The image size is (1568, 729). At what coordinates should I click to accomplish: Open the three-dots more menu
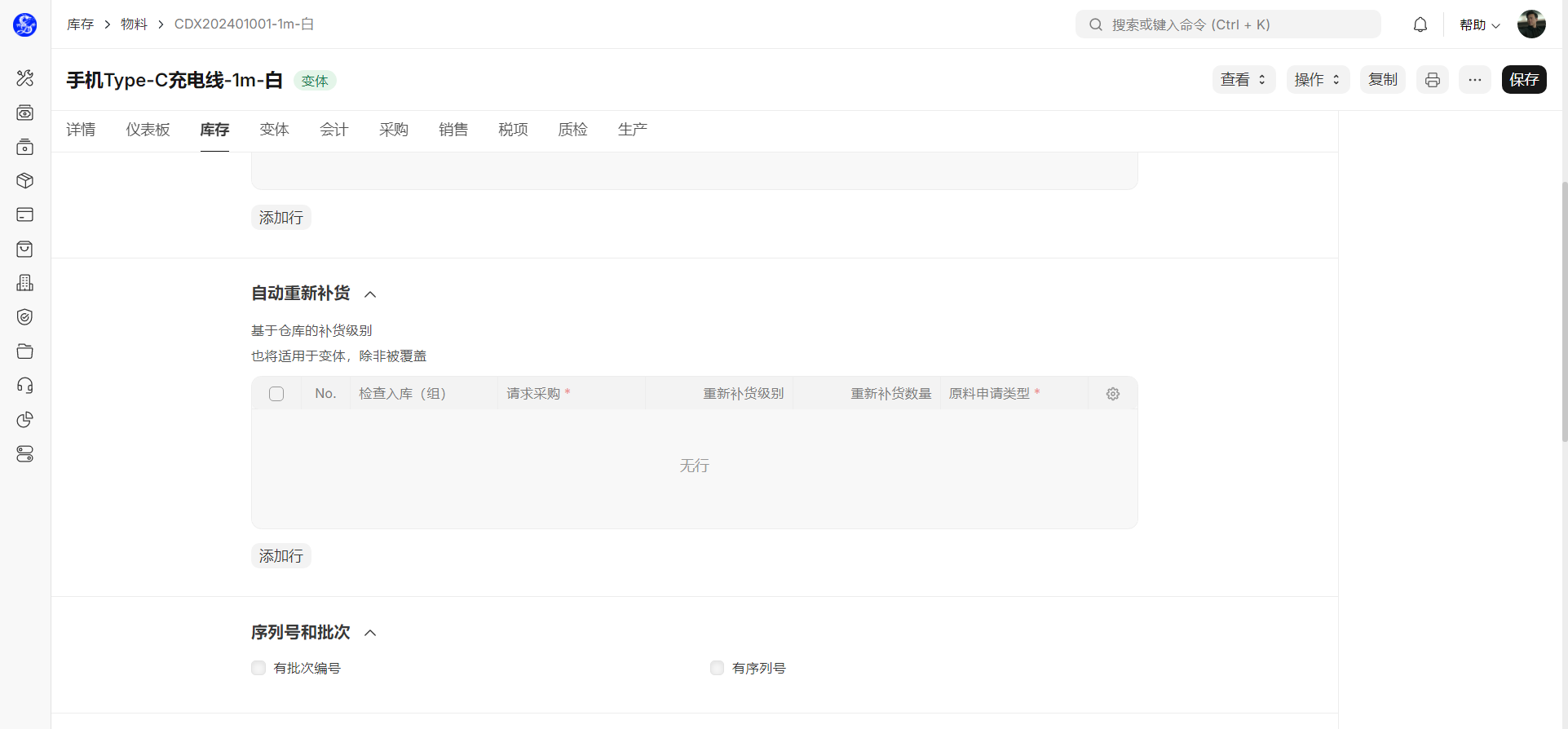(x=1475, y=79)
